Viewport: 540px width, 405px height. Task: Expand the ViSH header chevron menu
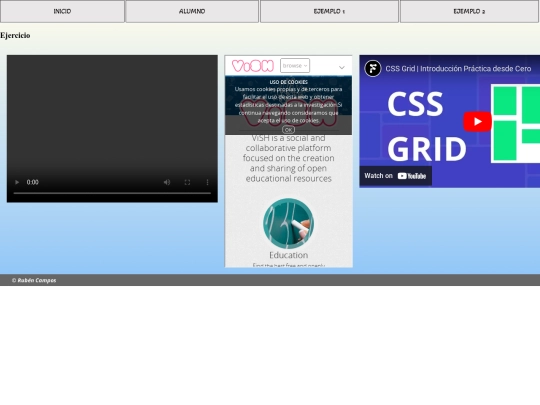coord(342,67)
